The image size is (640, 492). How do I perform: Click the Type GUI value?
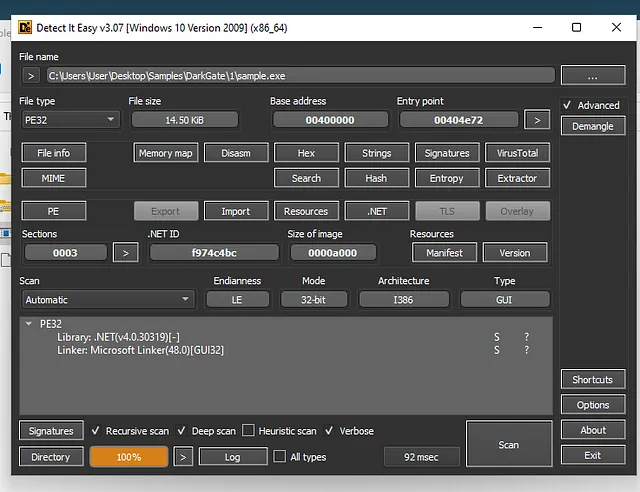pos(504,300)
